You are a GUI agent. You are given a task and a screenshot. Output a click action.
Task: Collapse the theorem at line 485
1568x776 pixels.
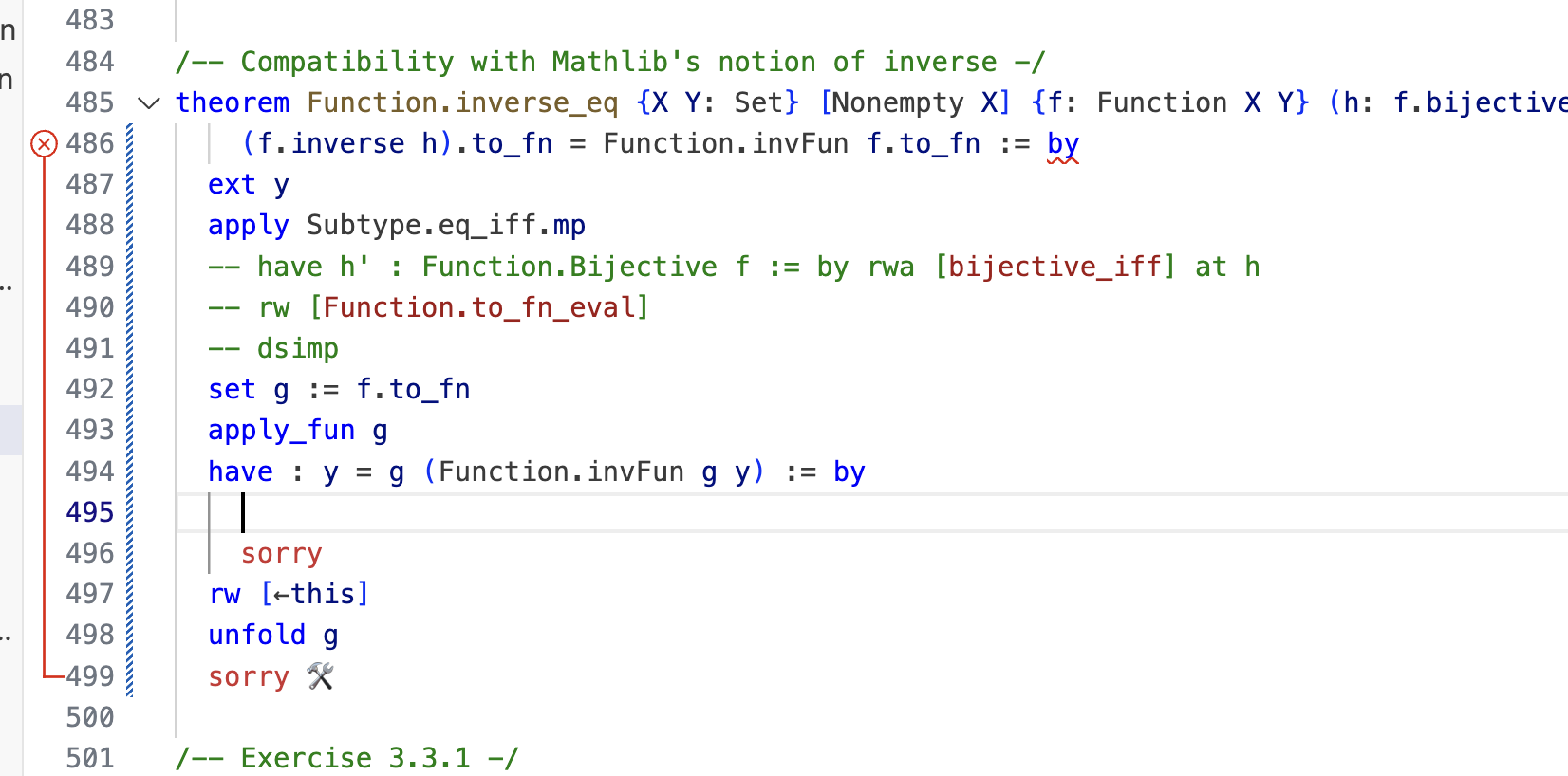149,103
